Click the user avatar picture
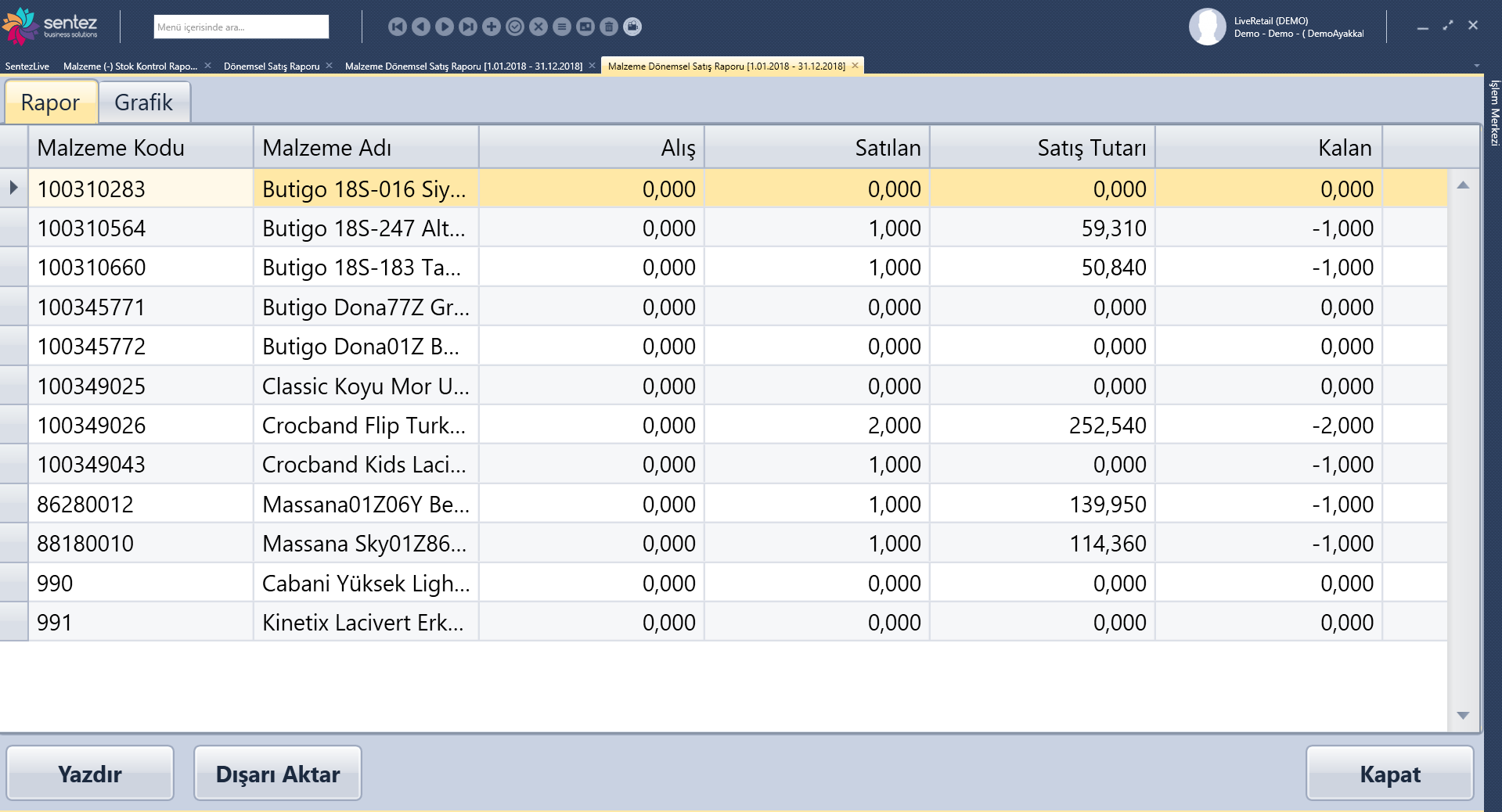 [x=1207, y=27]
